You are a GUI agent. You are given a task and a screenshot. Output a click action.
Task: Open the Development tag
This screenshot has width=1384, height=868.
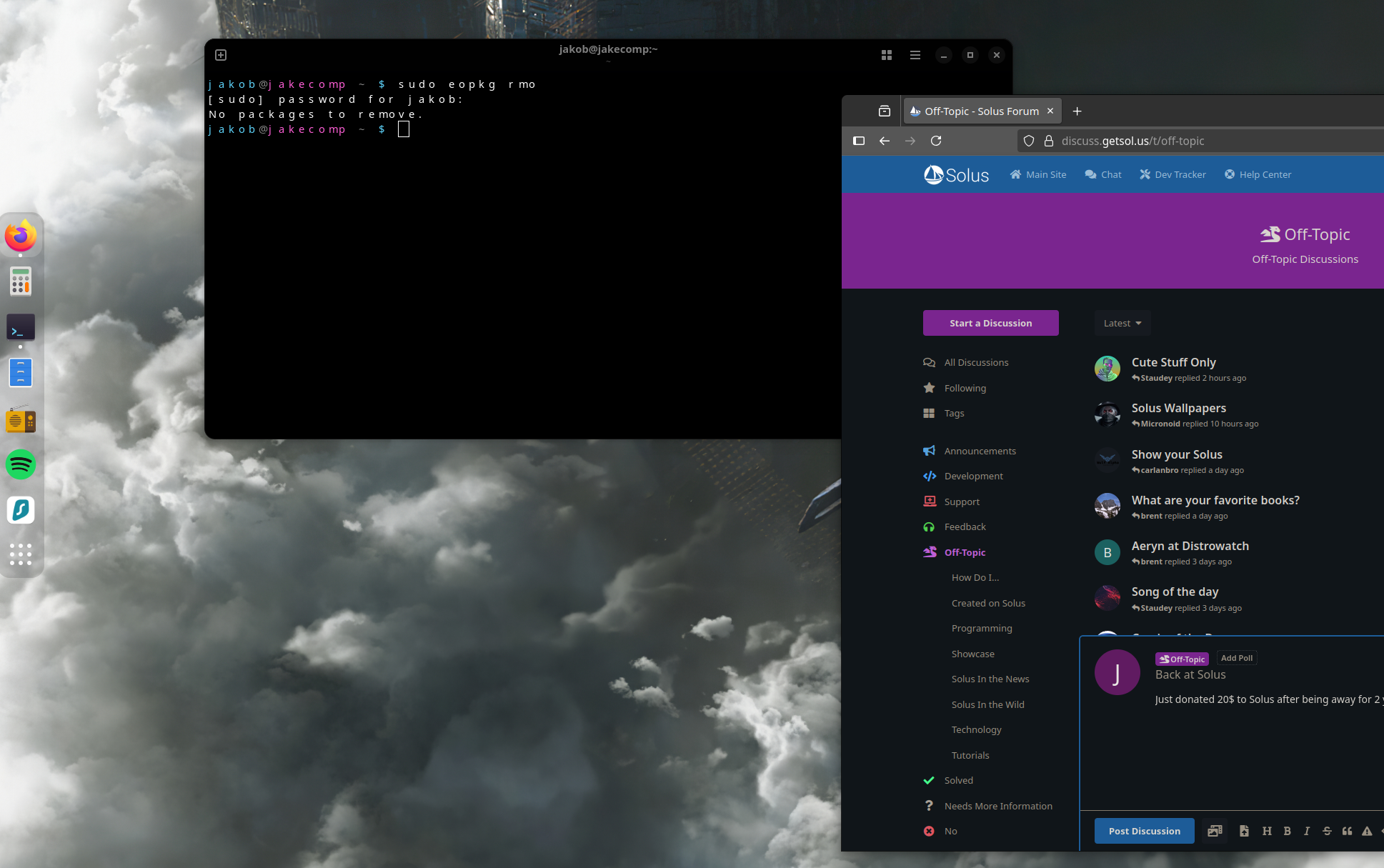963,476
